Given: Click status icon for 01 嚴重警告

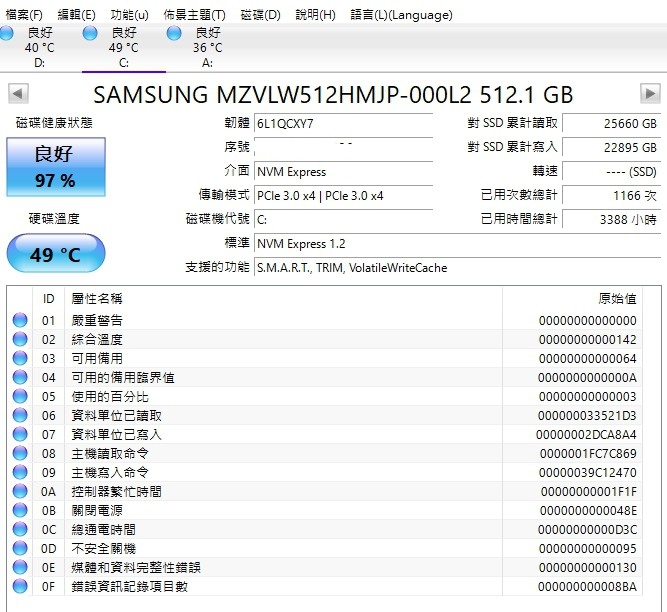Looking at the screenshot, I should [20, 320].
